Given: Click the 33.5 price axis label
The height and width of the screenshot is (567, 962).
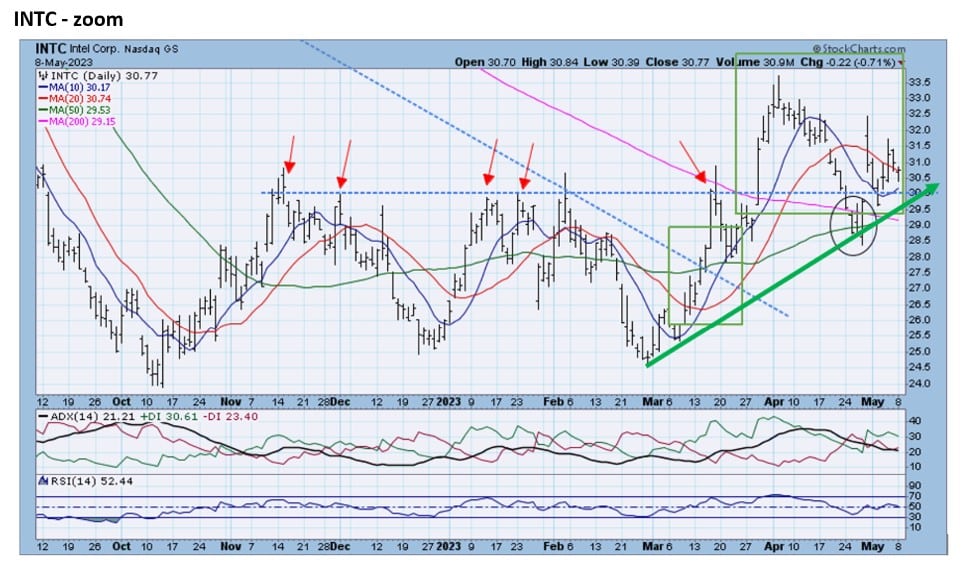Looking at the screenshot, I should [x=921, y=82].
